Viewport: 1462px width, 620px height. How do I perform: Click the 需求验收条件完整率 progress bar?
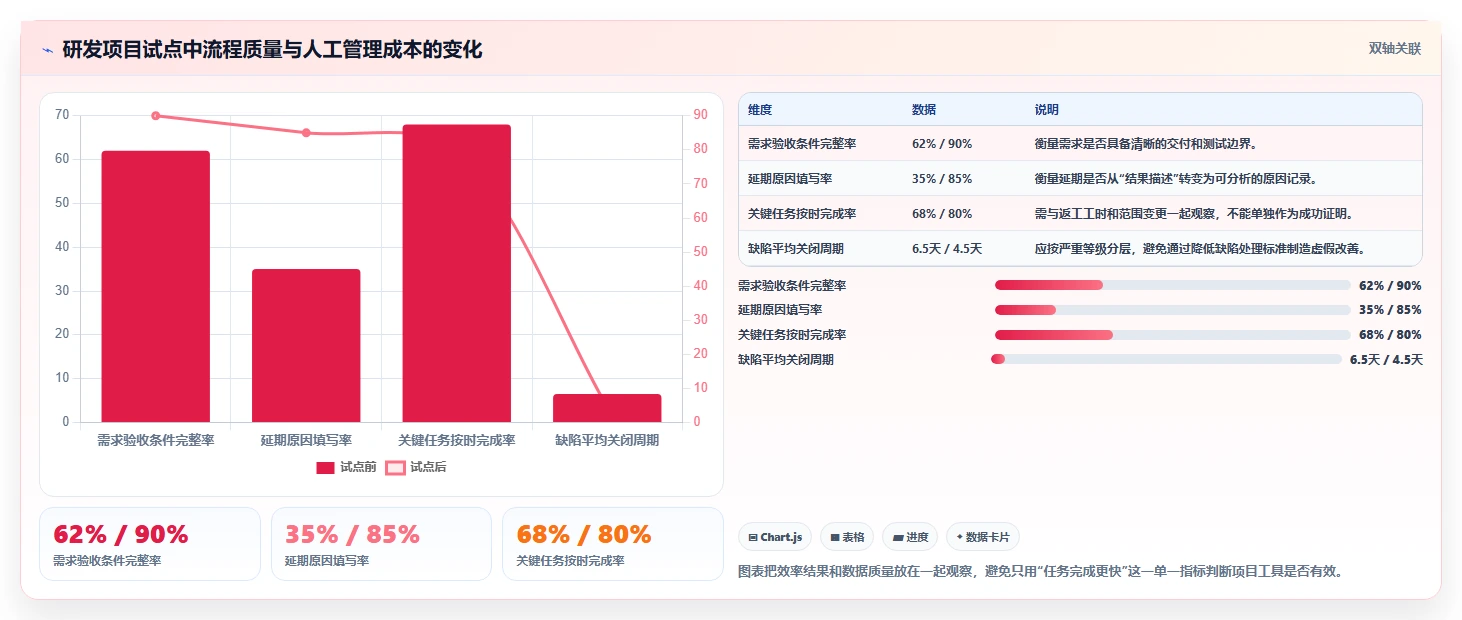point(1173,286)
